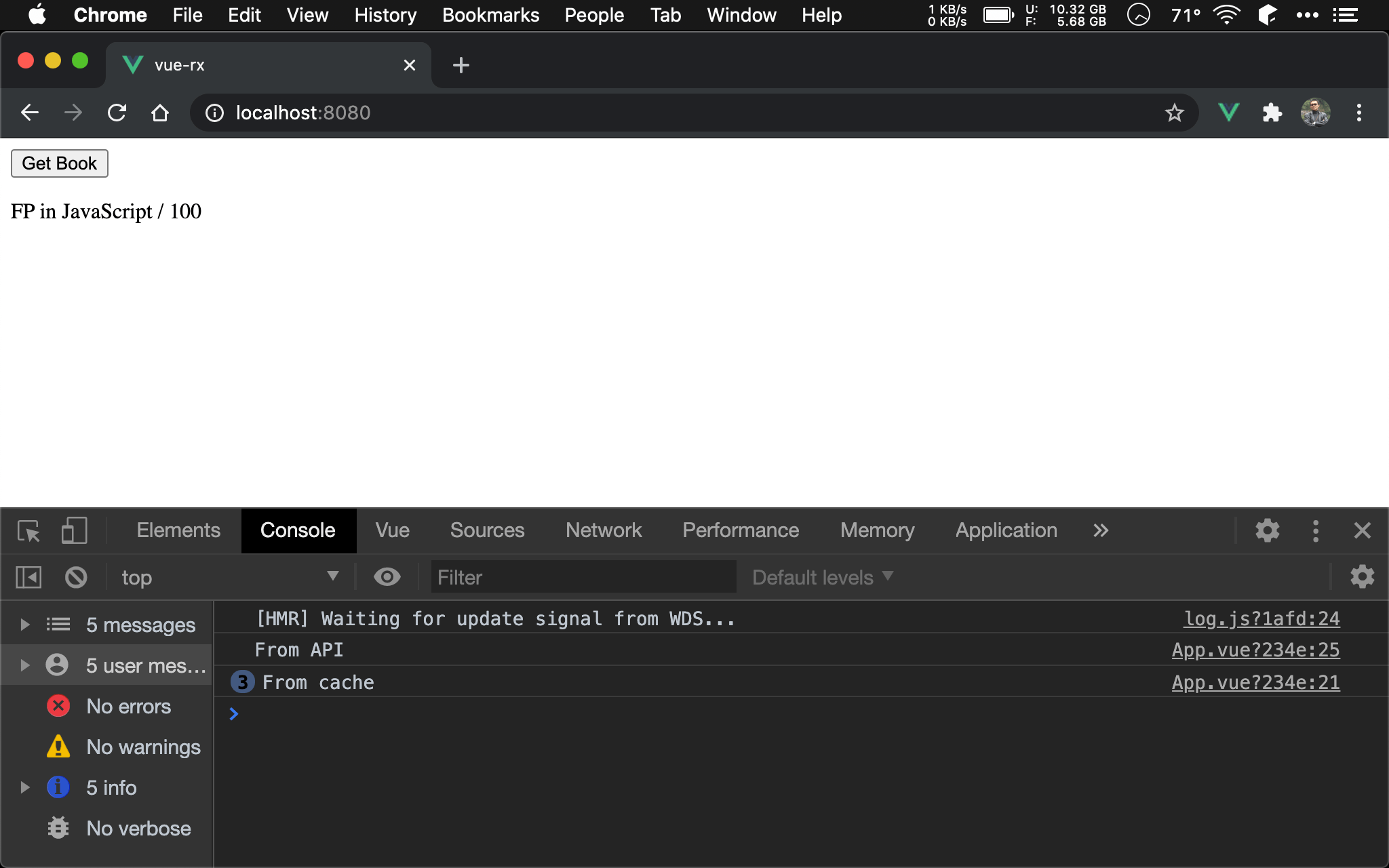Click the Get Book button

coord(59,163)
